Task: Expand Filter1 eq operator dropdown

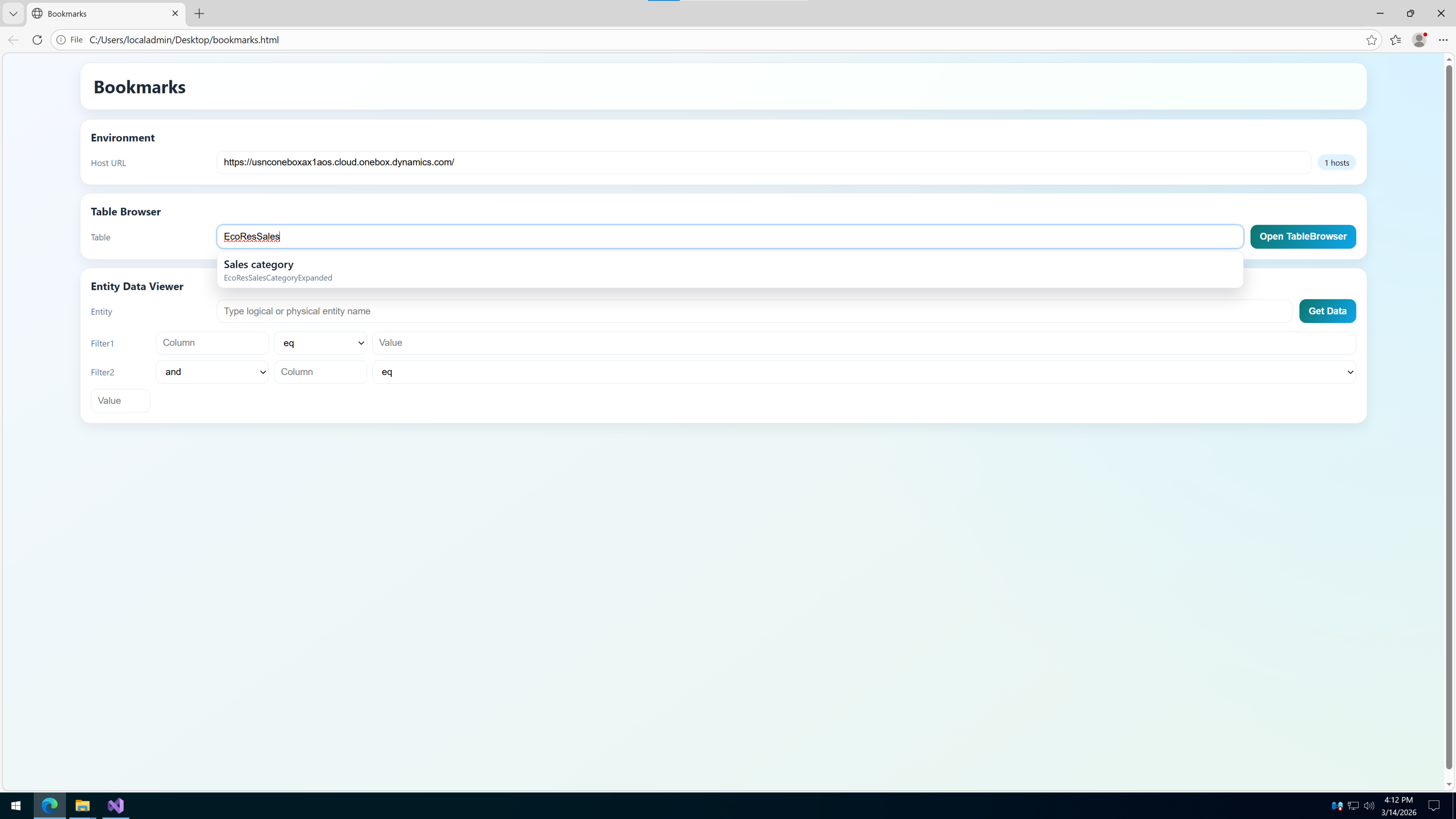Action: tap(320, 343)
